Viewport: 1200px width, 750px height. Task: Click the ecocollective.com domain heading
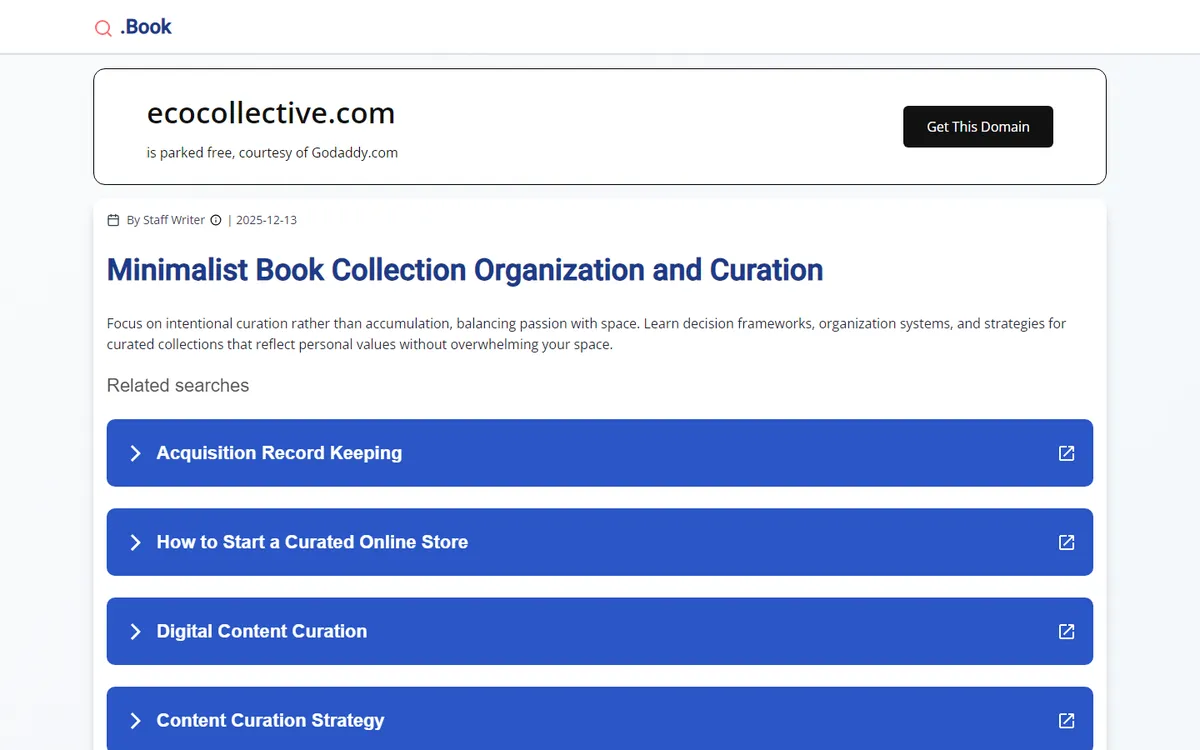coord(271,113)
